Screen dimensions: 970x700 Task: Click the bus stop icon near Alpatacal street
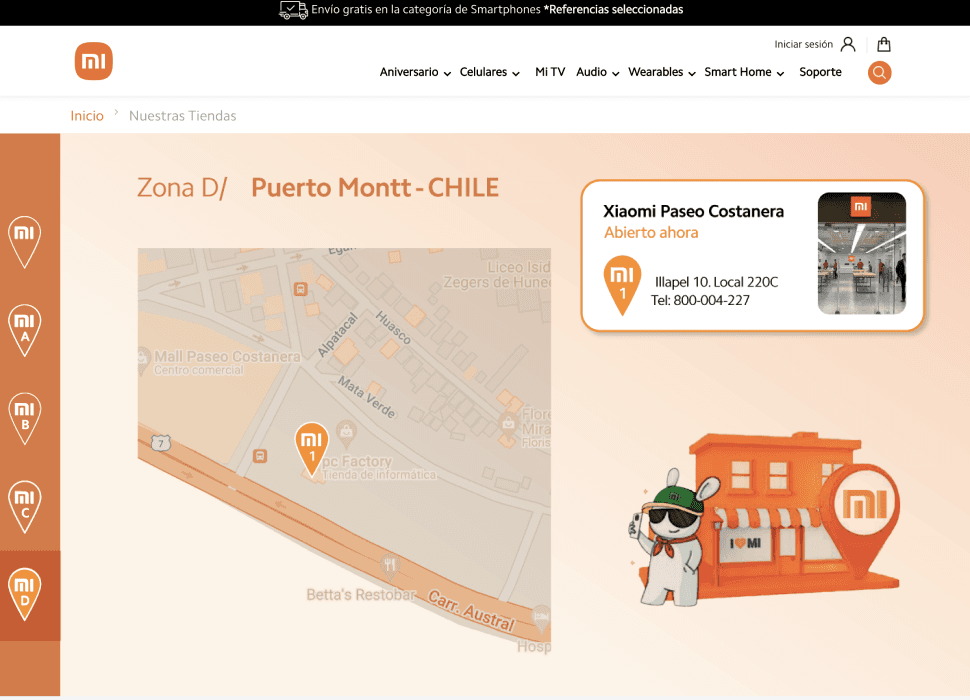click(301, 289)
